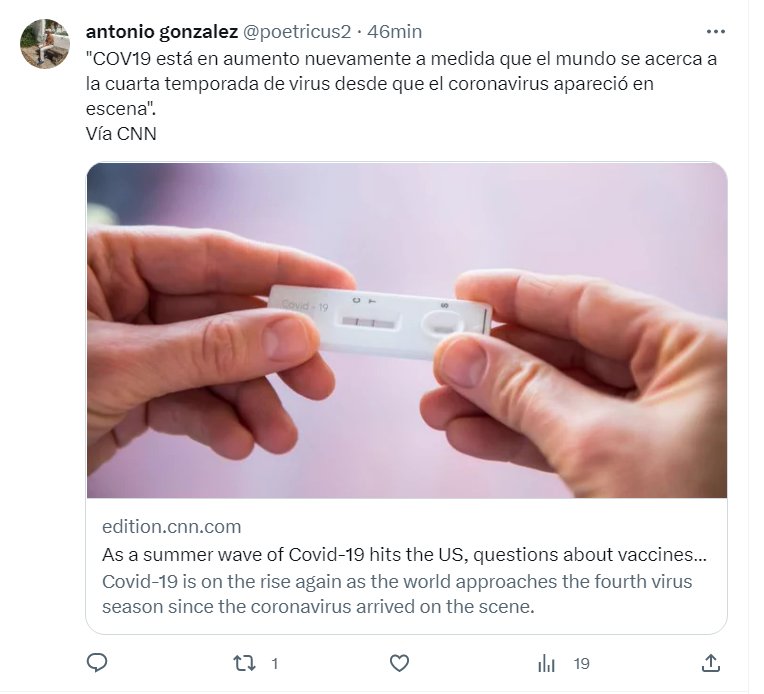Click the view count number 19
This screenshot has height=694, width=764.
pos(581,664)
